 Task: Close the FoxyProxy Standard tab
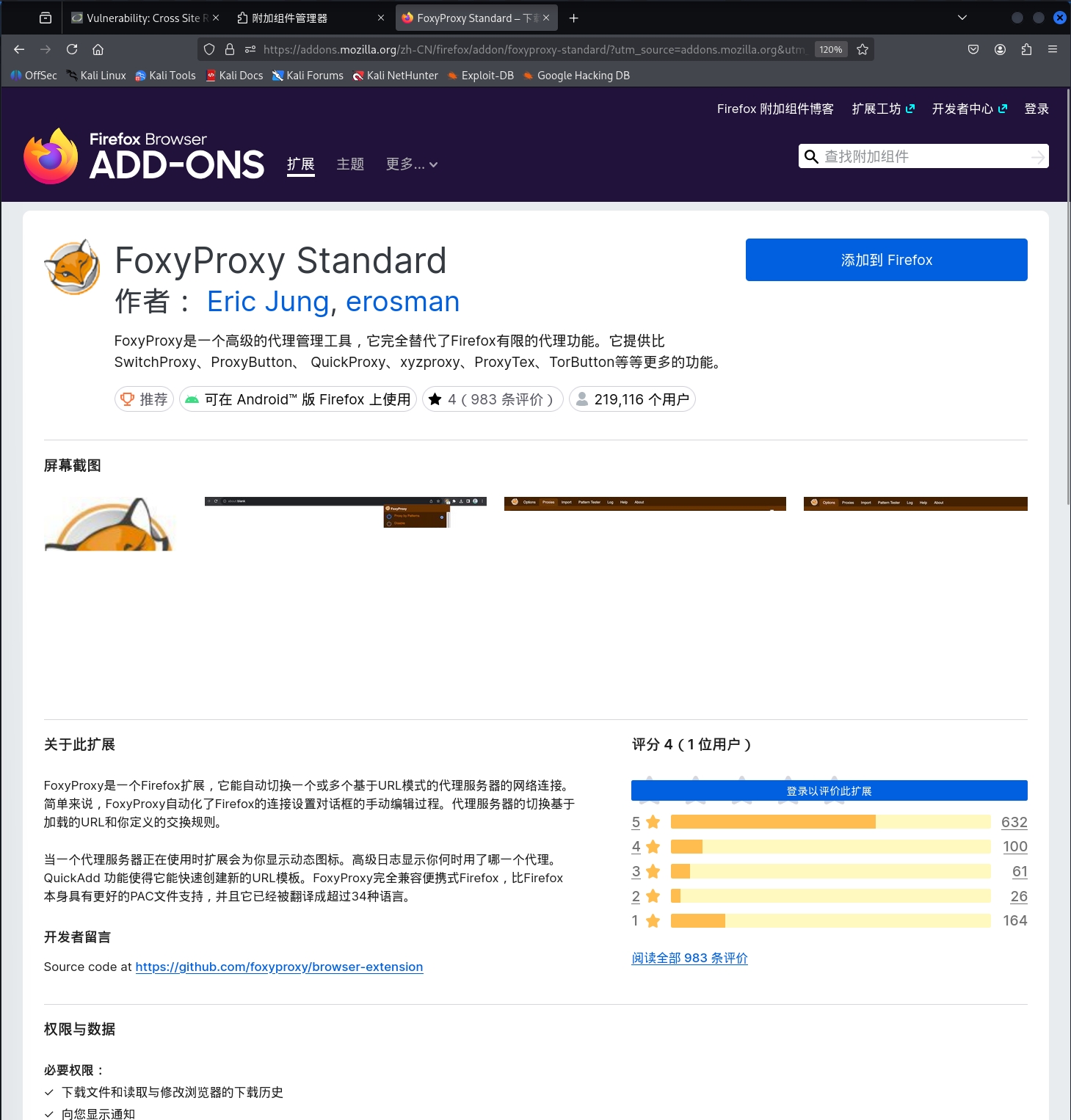coord(546,18)
